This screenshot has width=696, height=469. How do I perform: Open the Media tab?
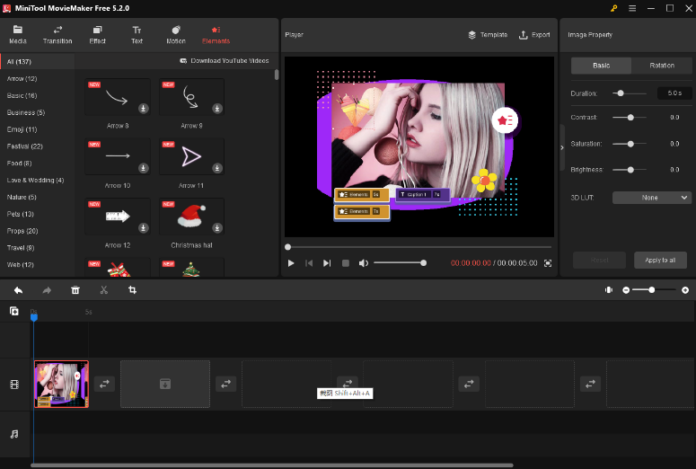(18, 35)
